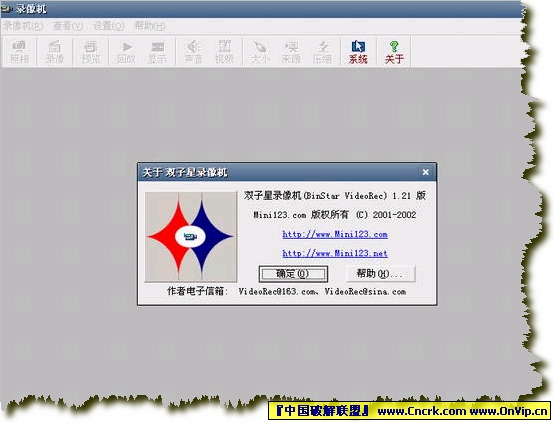Confirm with the 确定(O) button

(x=293, y=274)
